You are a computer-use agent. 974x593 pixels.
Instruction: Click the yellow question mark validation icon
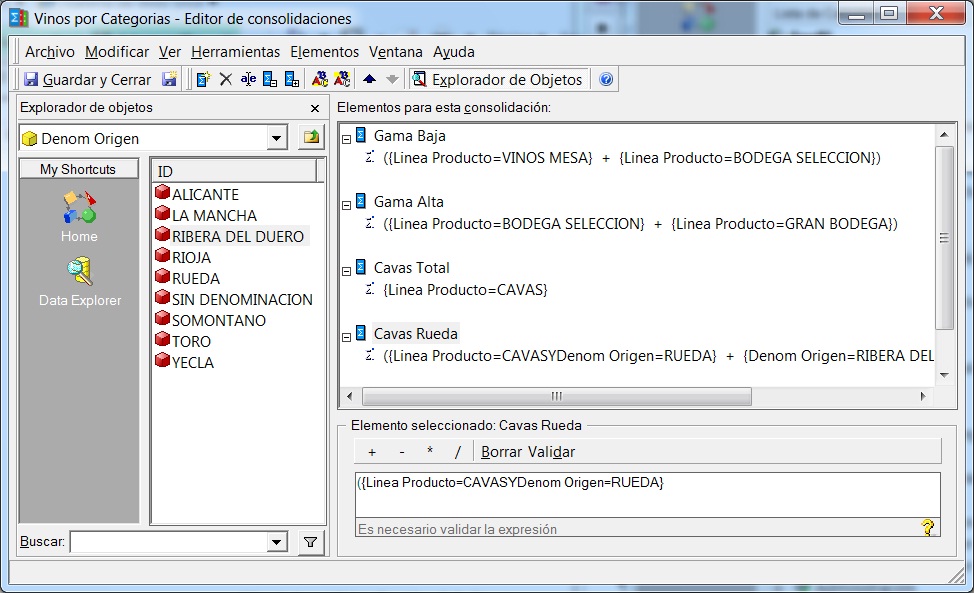tap(927, 527)
